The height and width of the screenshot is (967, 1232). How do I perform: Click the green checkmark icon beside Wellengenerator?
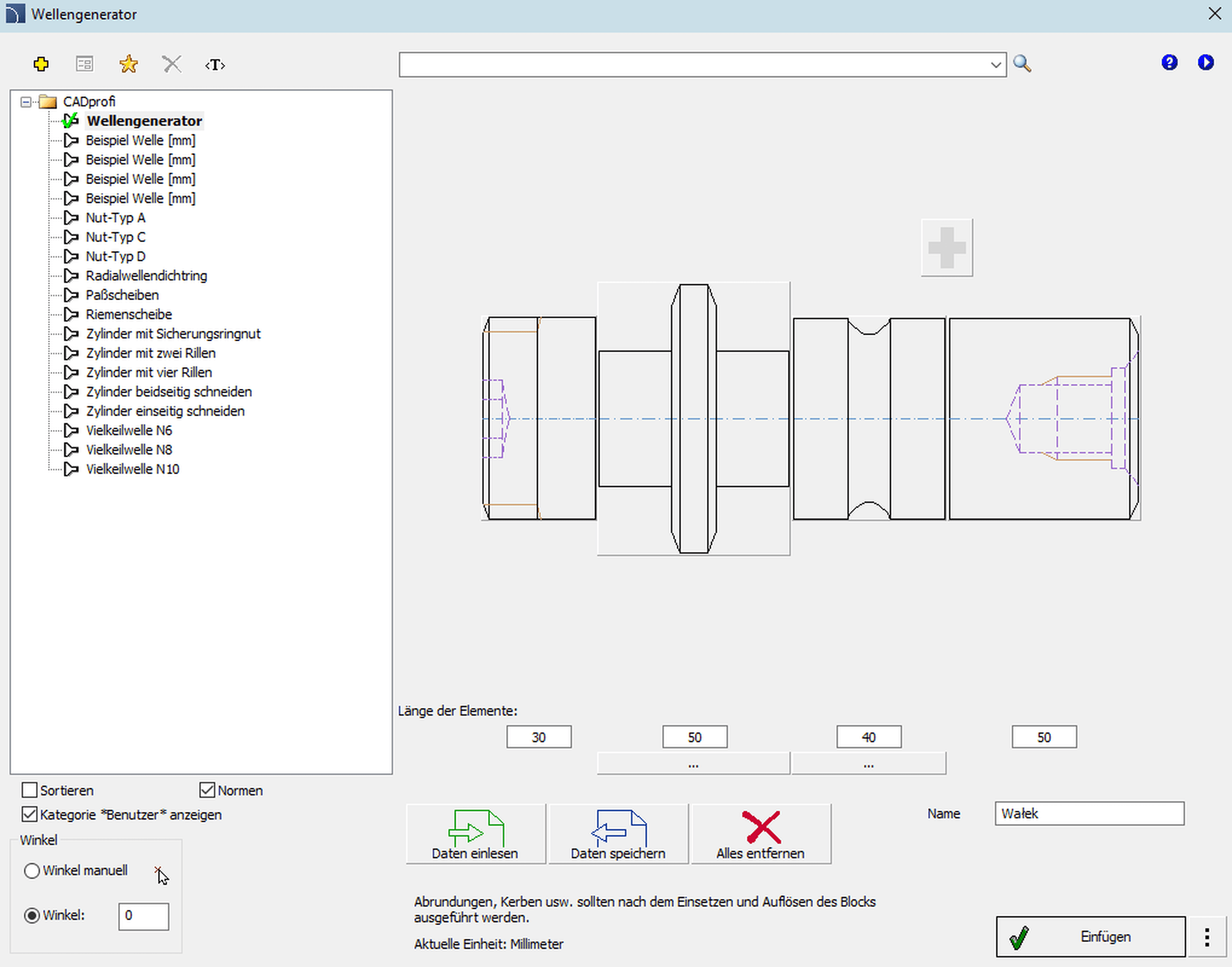tap(70, 120)
